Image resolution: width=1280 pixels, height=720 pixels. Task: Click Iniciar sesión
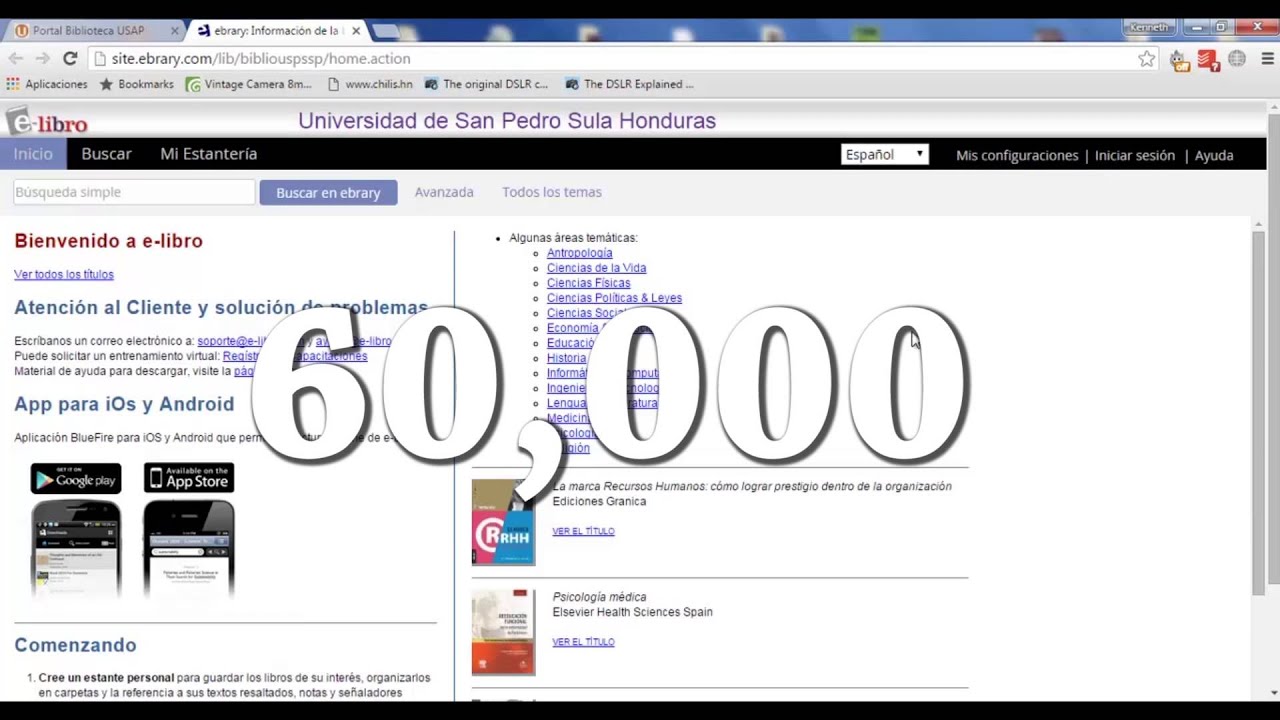pos(1135,155)
